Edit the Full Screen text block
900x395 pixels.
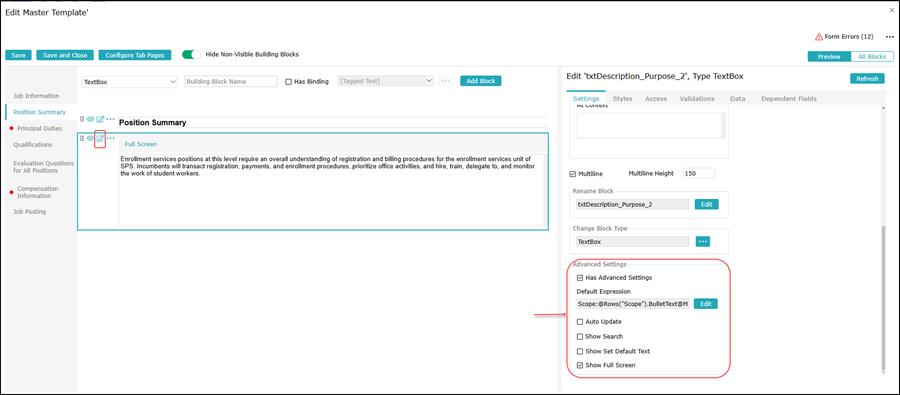[100, 138]
